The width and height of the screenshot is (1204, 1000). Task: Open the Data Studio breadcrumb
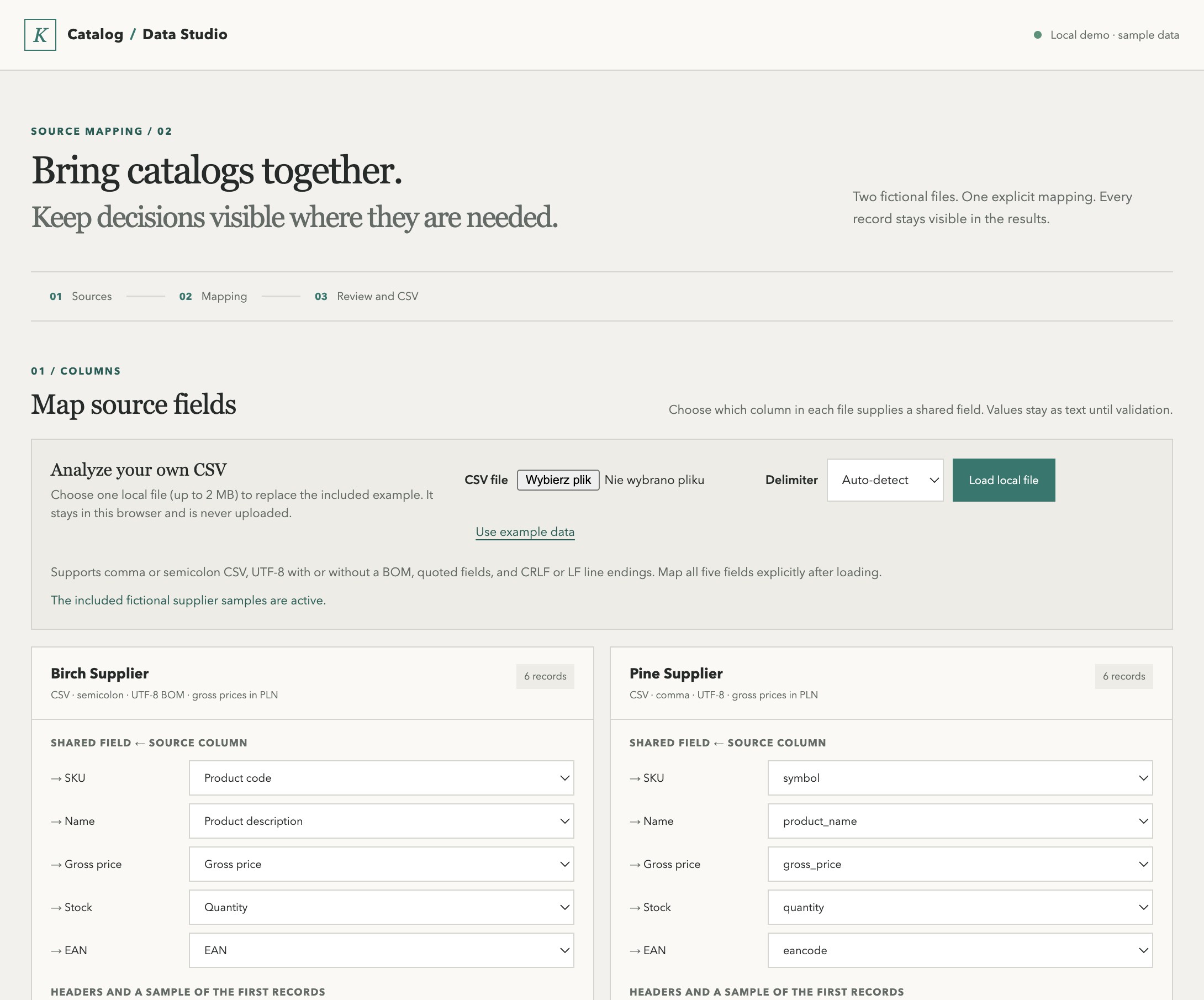(184, 34)
